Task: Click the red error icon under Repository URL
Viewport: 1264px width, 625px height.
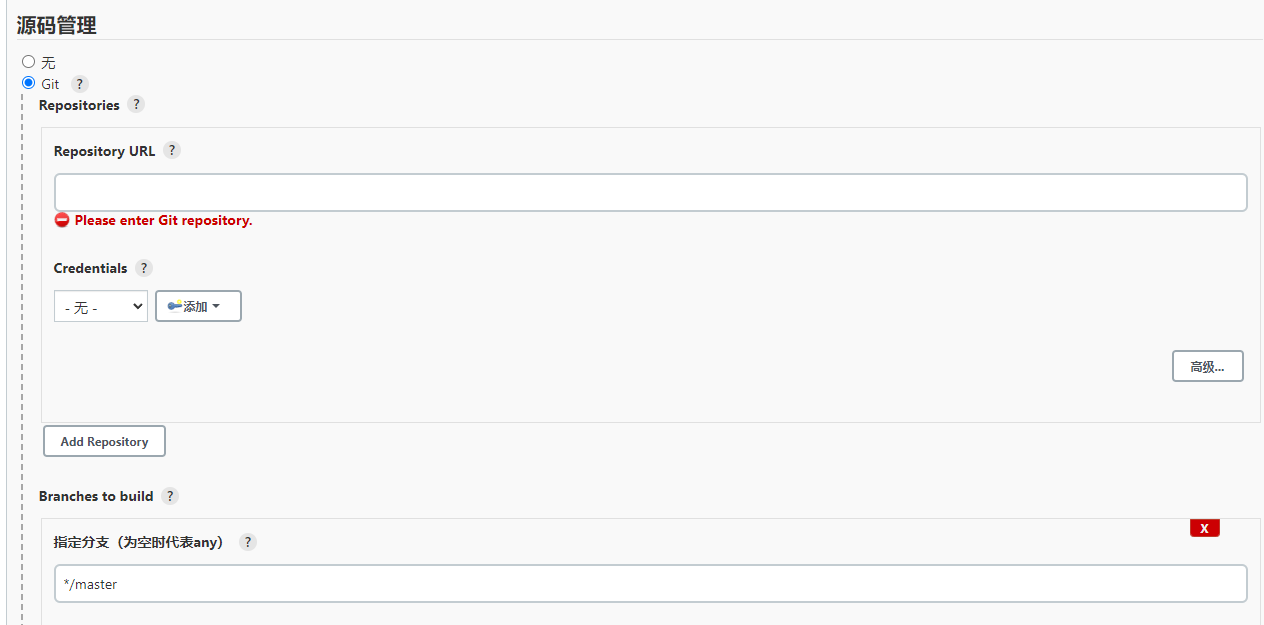Action: (x=62, y=220)
